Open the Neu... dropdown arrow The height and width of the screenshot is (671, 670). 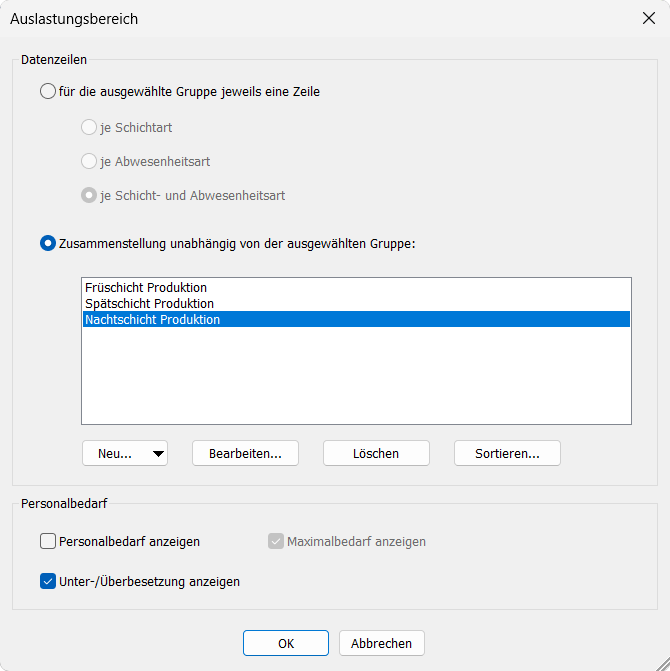click(158, 454)
